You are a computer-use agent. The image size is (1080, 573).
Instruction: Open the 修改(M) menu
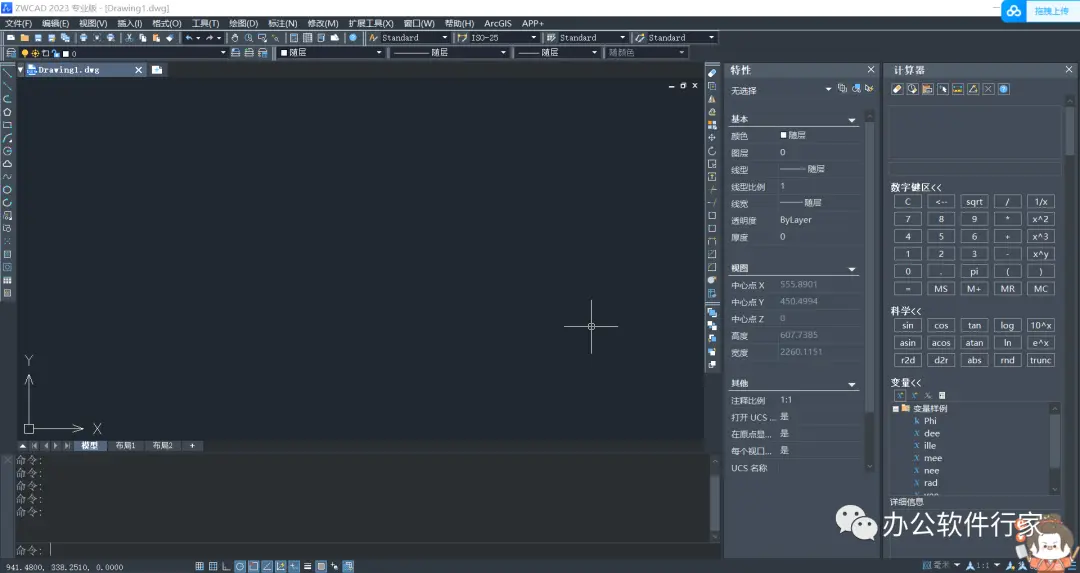(323, 23)
